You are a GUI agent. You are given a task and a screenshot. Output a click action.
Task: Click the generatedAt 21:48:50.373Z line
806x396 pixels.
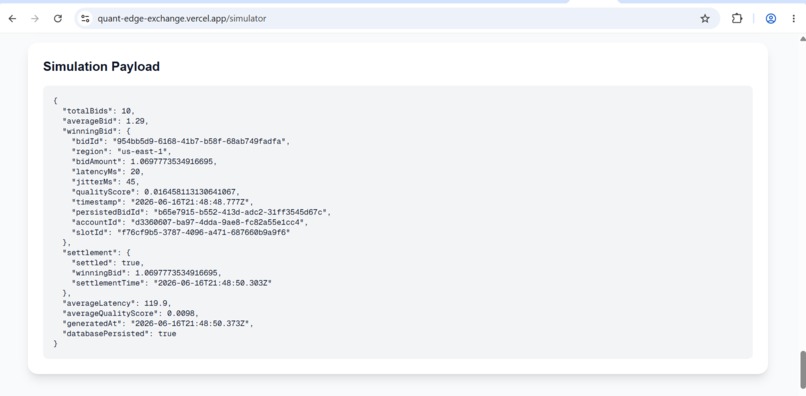[x=158, y=323]
